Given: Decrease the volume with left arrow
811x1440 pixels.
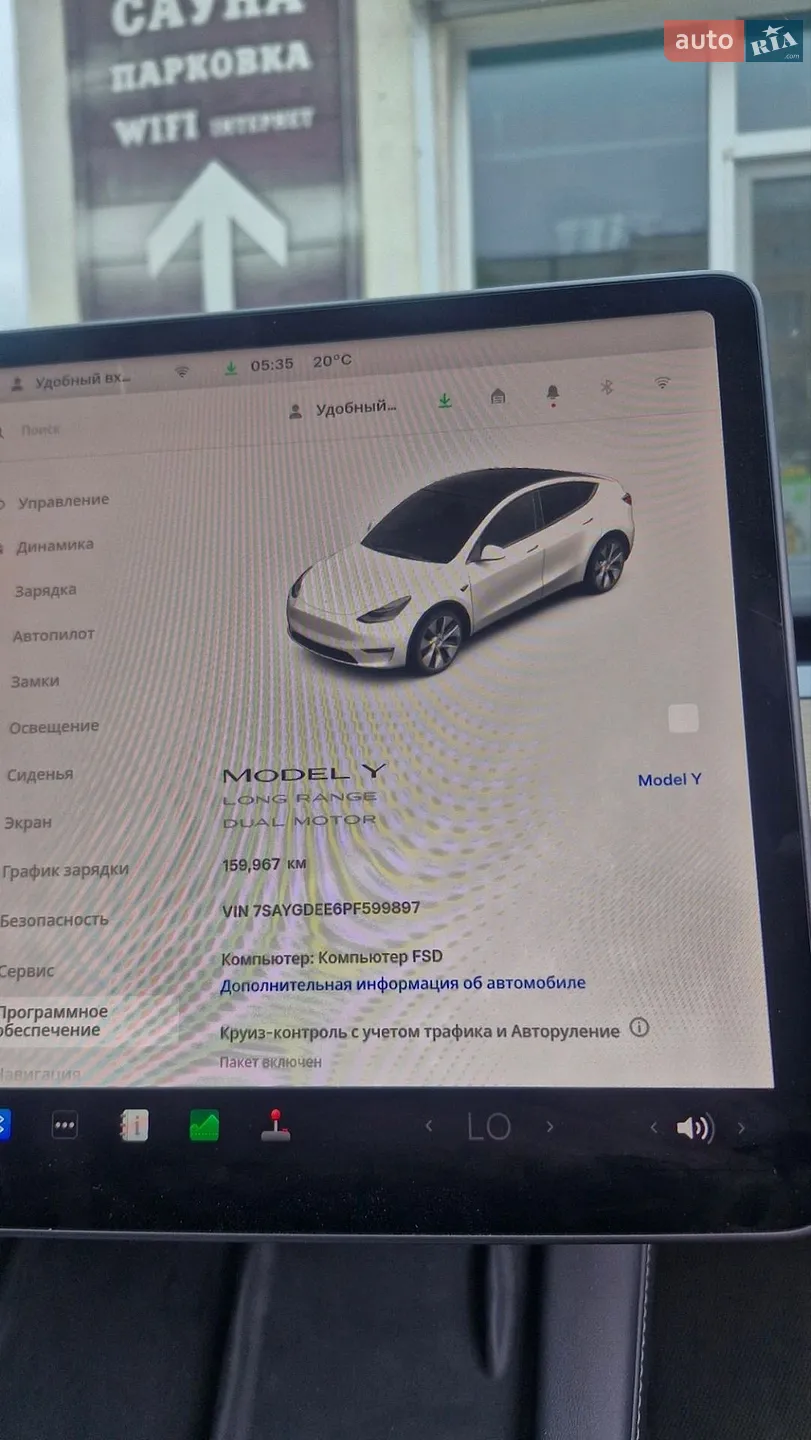Looking at the screenshot, I should tap(653, 1128).
